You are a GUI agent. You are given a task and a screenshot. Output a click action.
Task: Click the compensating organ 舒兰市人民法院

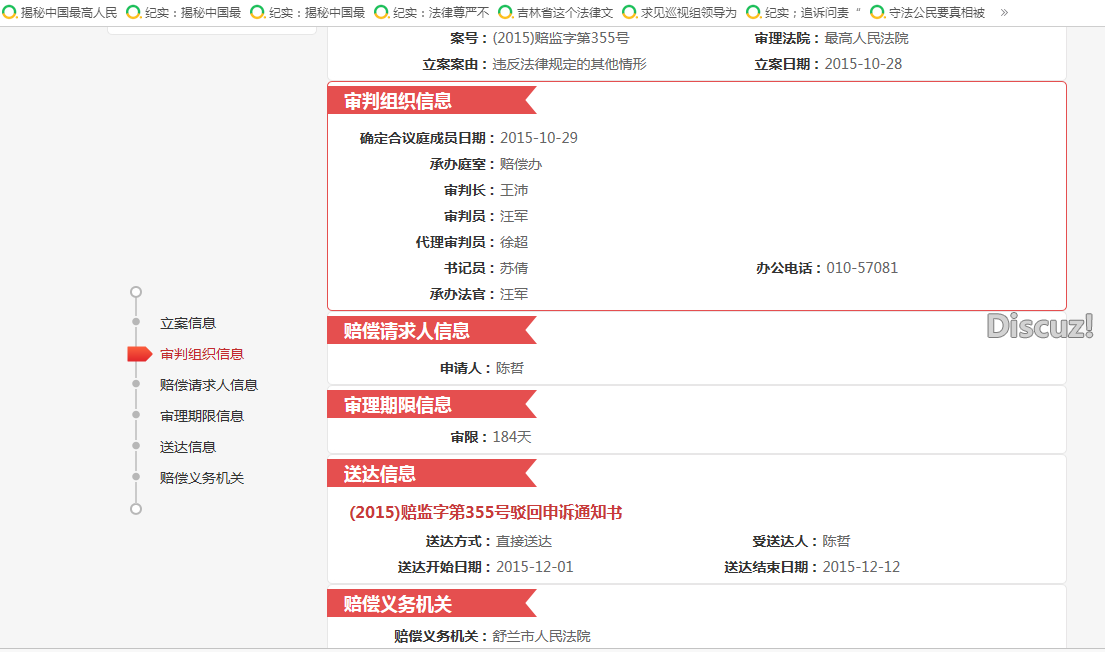point(541,636)
